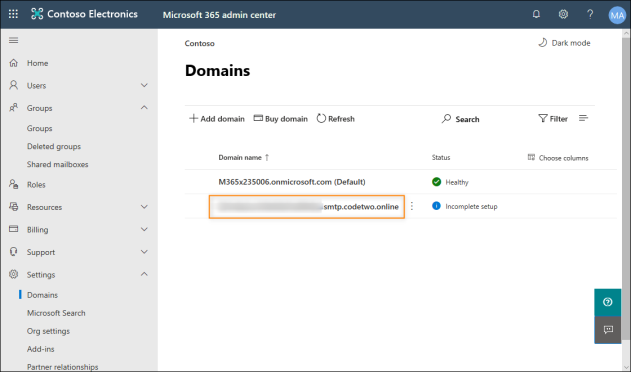Open the settings gear in header
Viewport: 631px width, 372px height.
(x=563, y=14)
